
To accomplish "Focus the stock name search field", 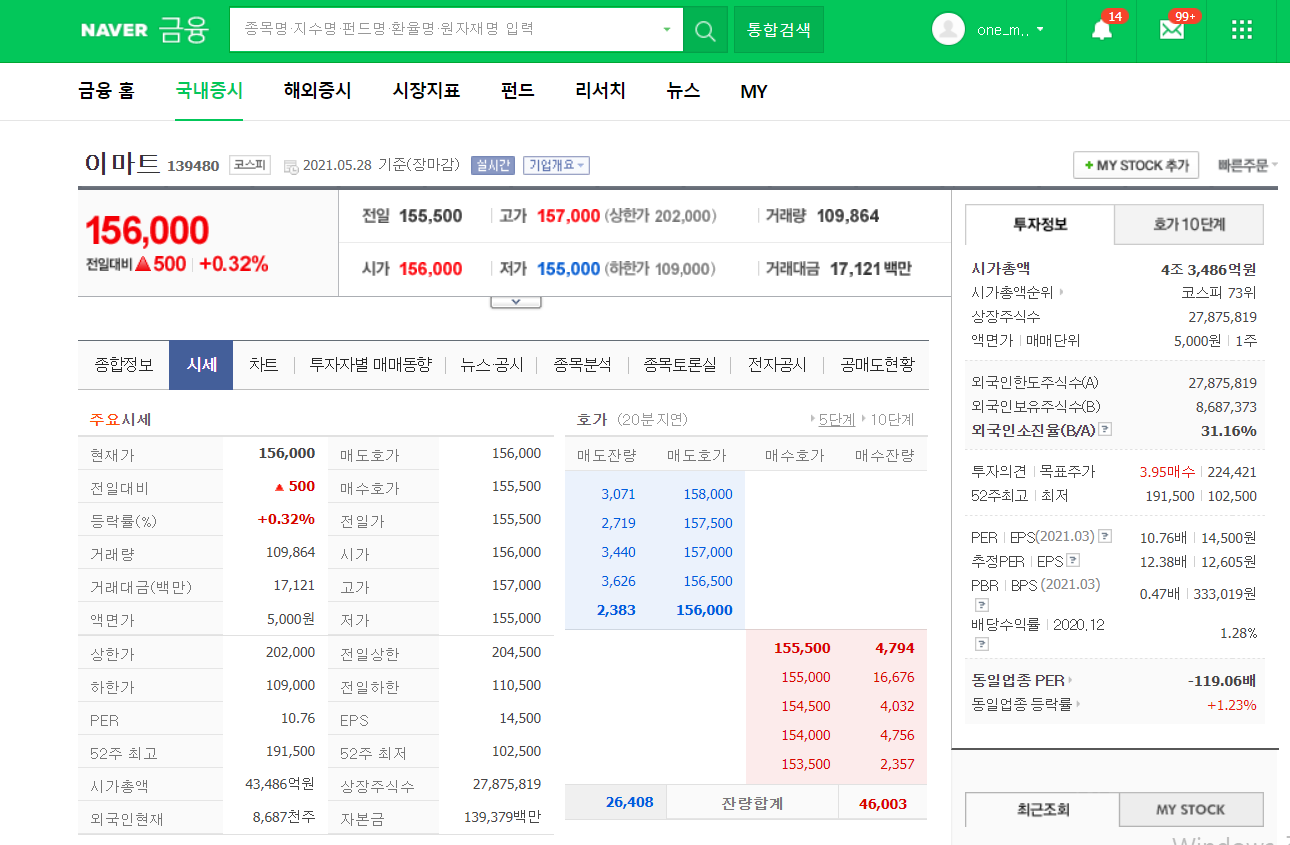I will pos(447,30).
